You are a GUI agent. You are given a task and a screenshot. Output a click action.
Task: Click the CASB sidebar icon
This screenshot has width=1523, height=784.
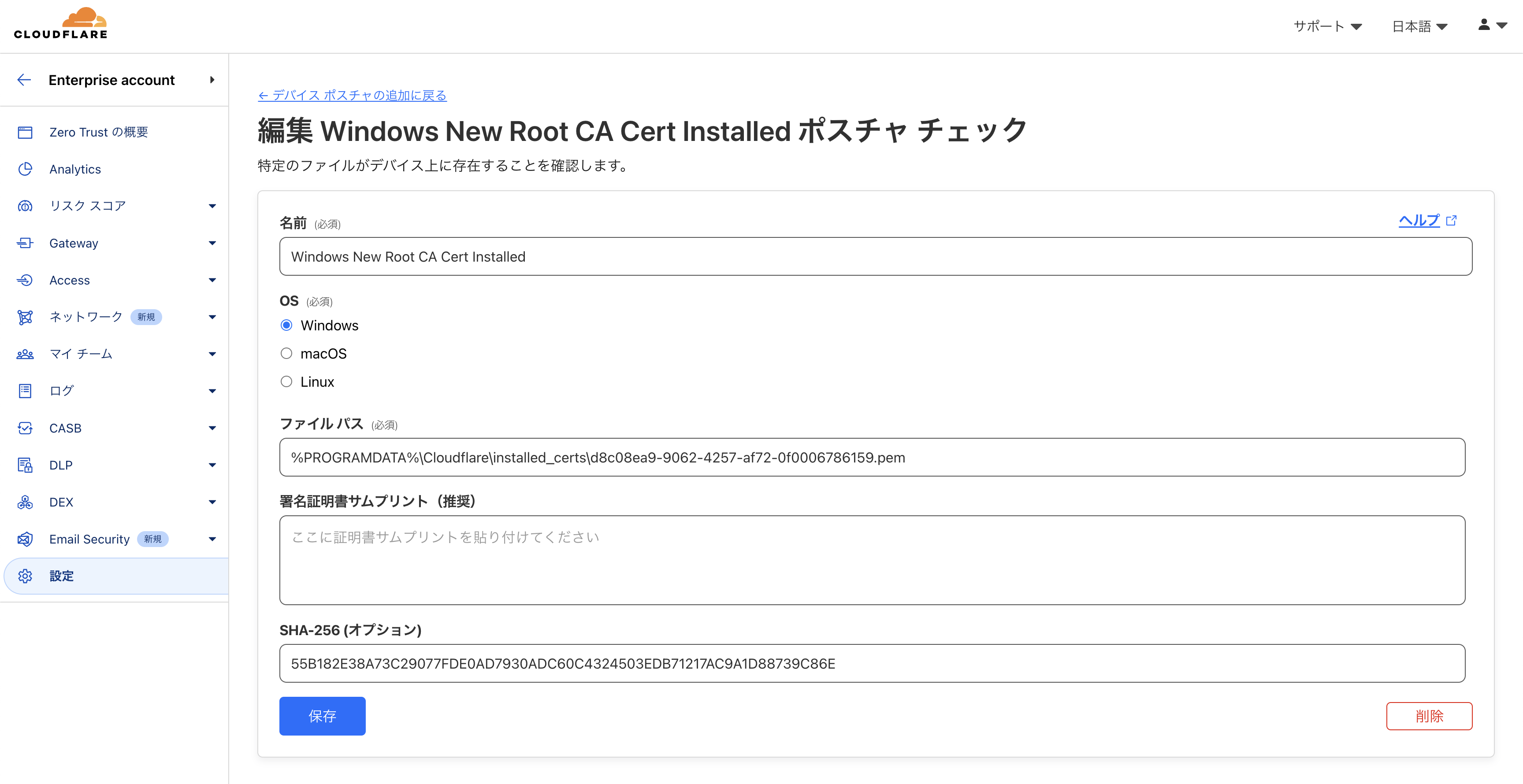(x=25, y=428)
